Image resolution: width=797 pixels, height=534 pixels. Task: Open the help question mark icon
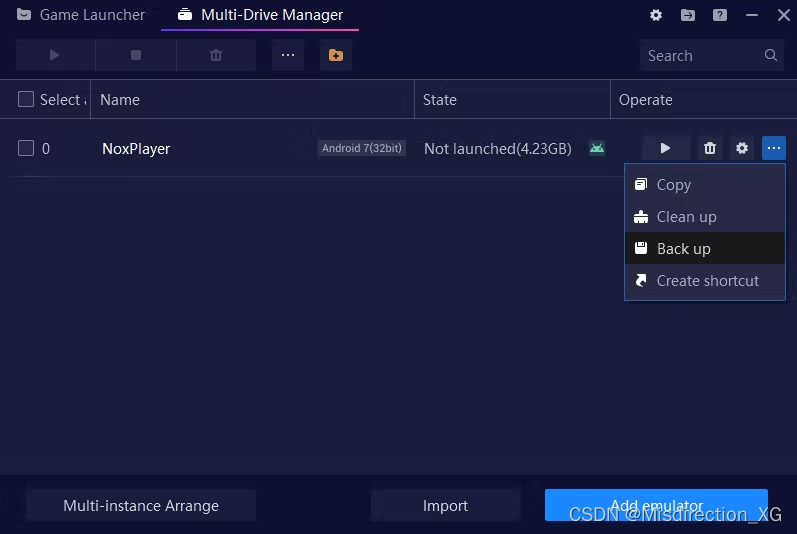720,15
